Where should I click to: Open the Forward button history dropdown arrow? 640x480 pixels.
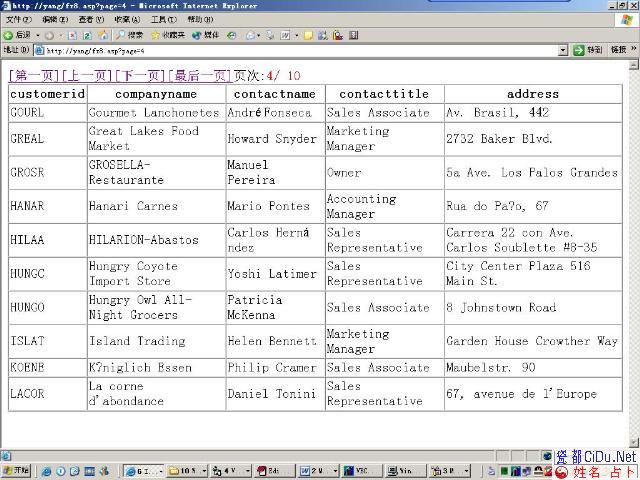tap(59, 35)
